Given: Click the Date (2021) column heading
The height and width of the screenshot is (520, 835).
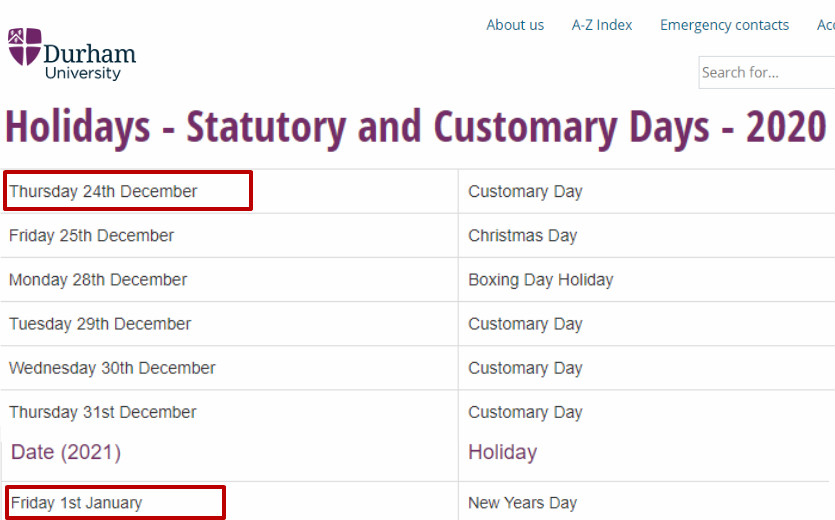Looking at the screenshot, I should 66,452.
